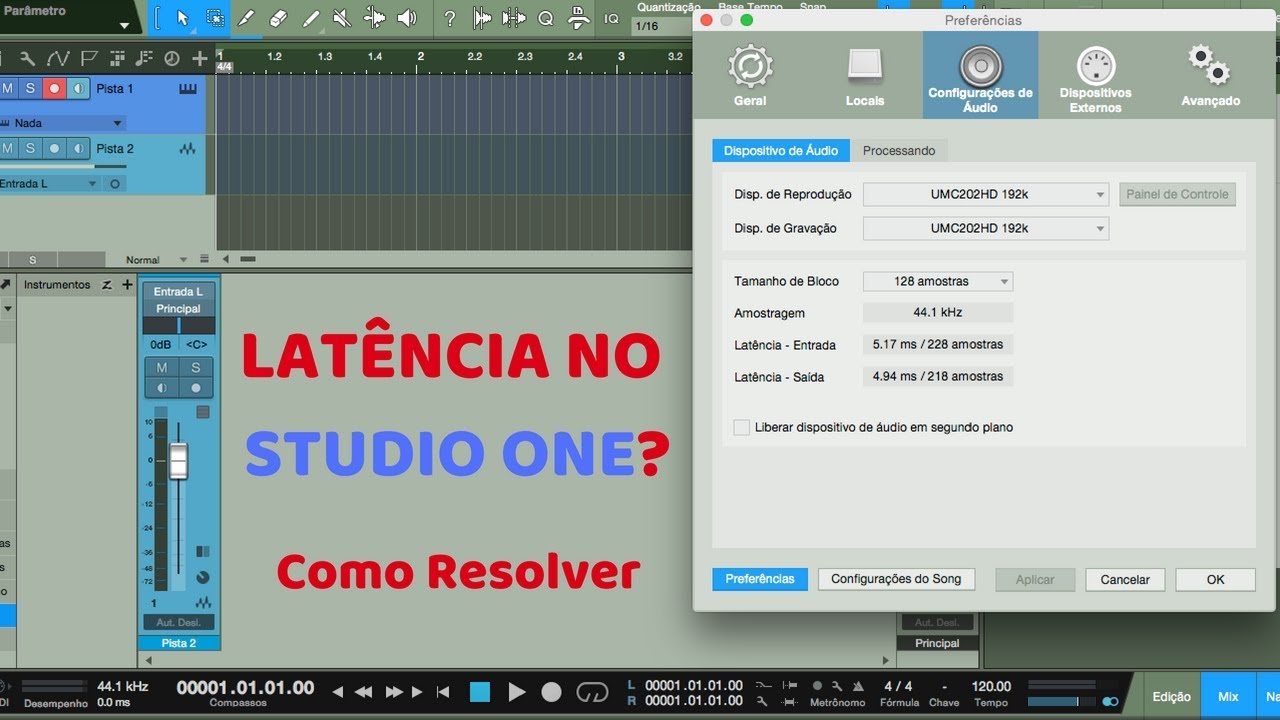Click the Stop transport button
This screenshot has width=1280, height=720.
480,692
